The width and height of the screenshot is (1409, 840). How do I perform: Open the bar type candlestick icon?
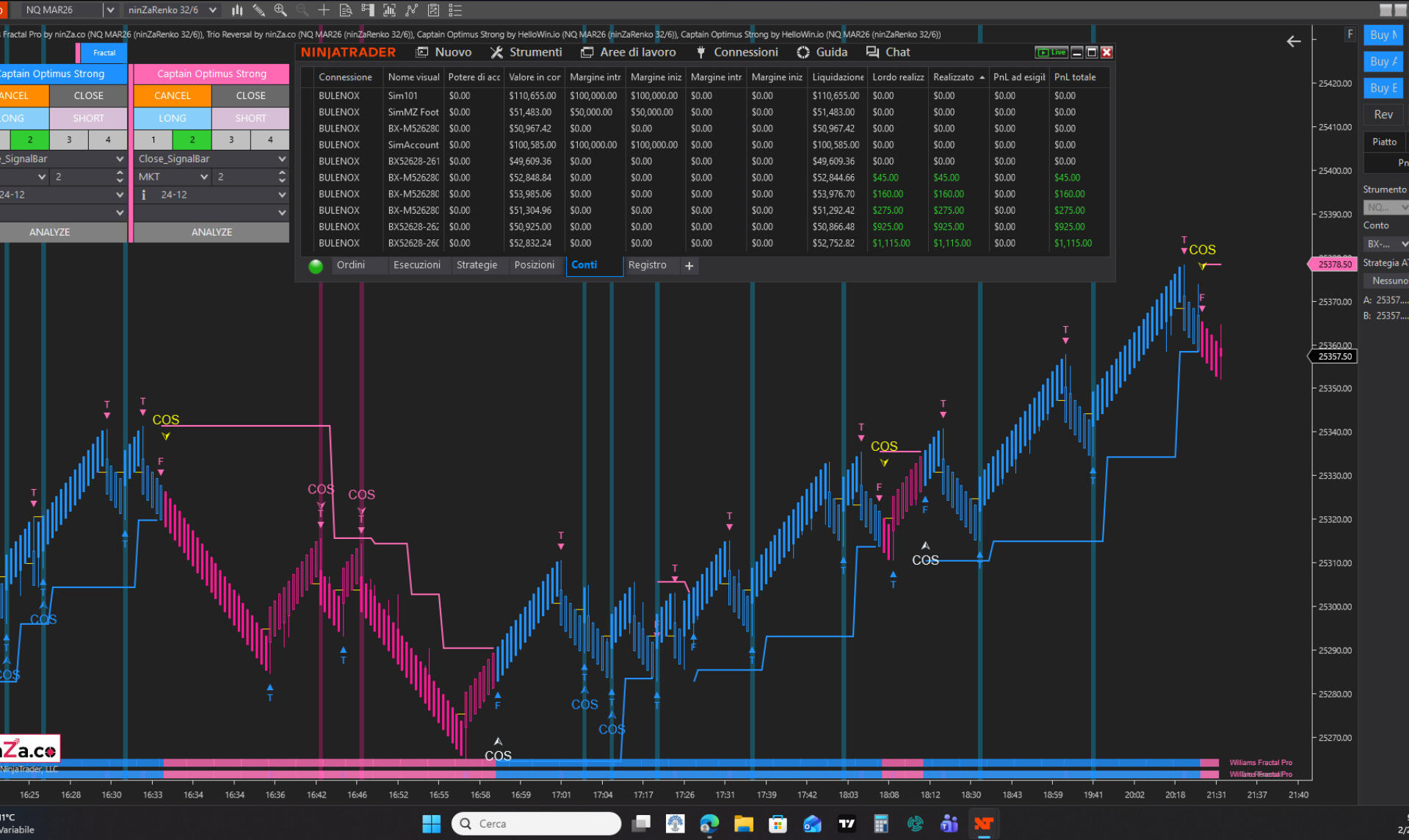pos(237,10)
